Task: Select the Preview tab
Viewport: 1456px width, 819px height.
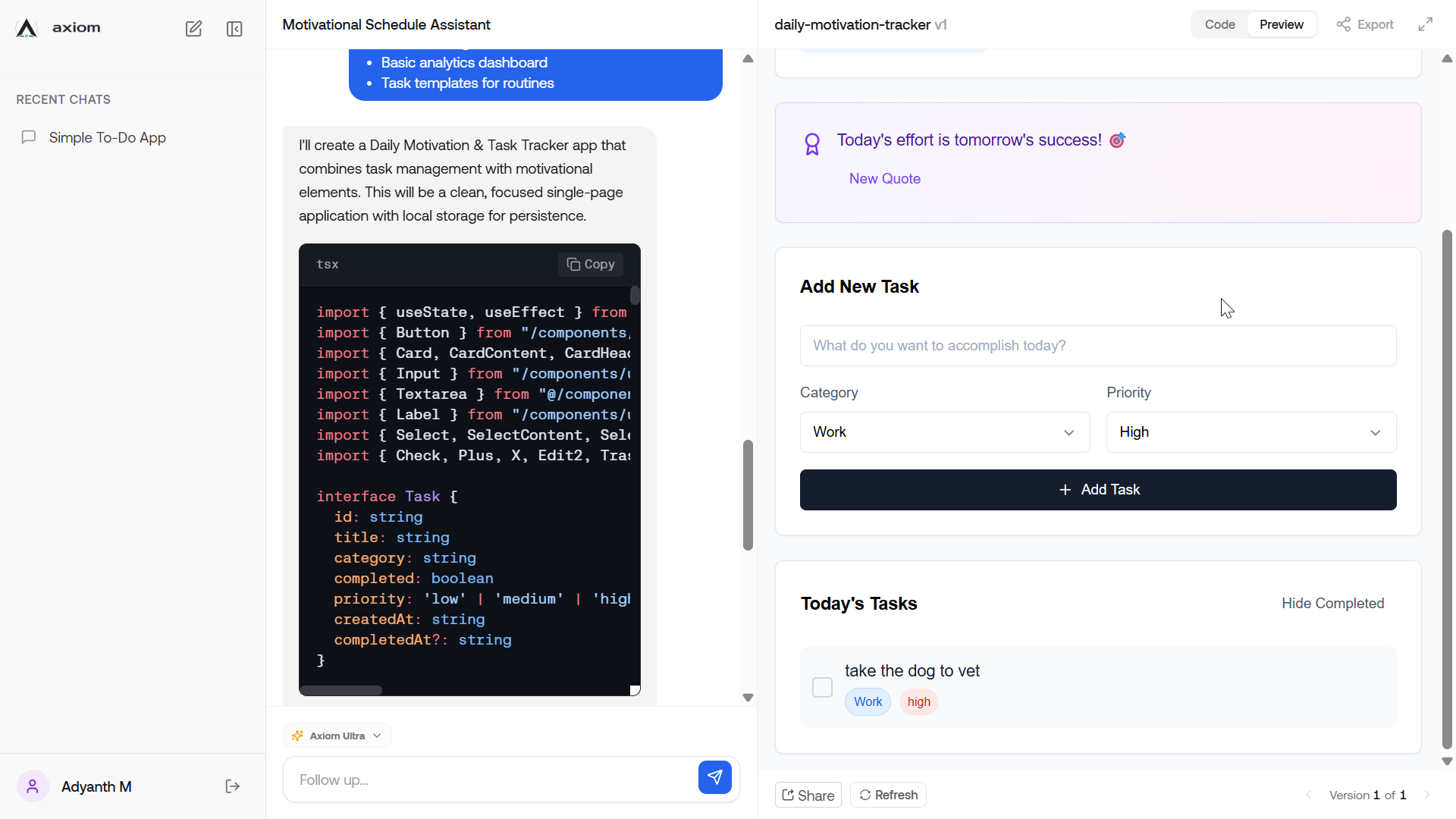Action: [x=1282, y=24]
